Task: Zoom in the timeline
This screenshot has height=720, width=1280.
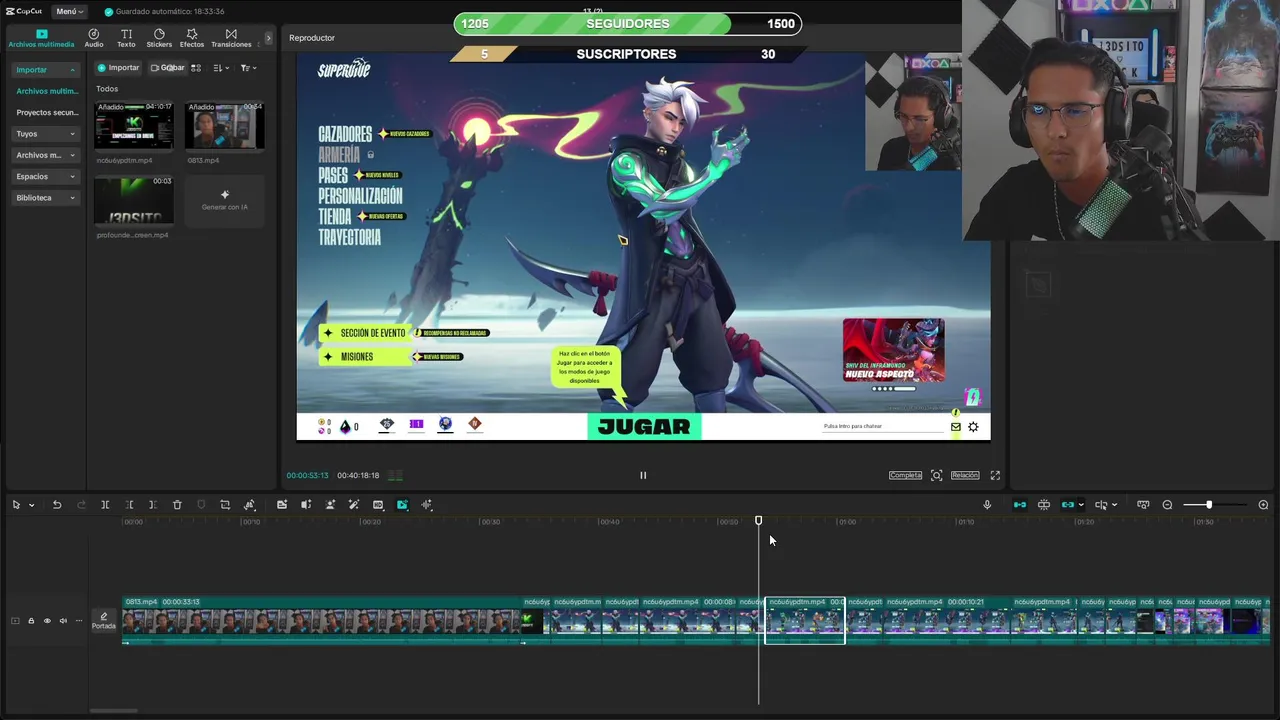Action: 1263,505
